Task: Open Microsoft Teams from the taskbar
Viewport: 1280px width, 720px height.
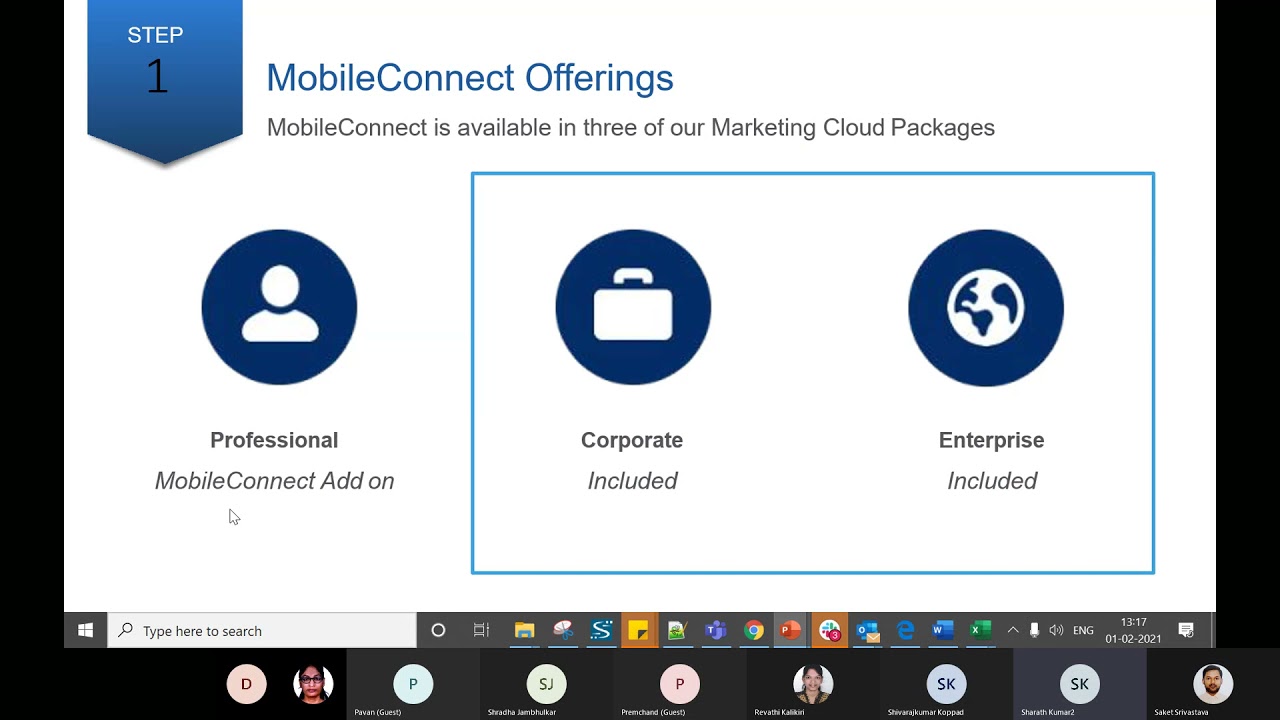Action: pyautogui.click(x=715, y=630)
